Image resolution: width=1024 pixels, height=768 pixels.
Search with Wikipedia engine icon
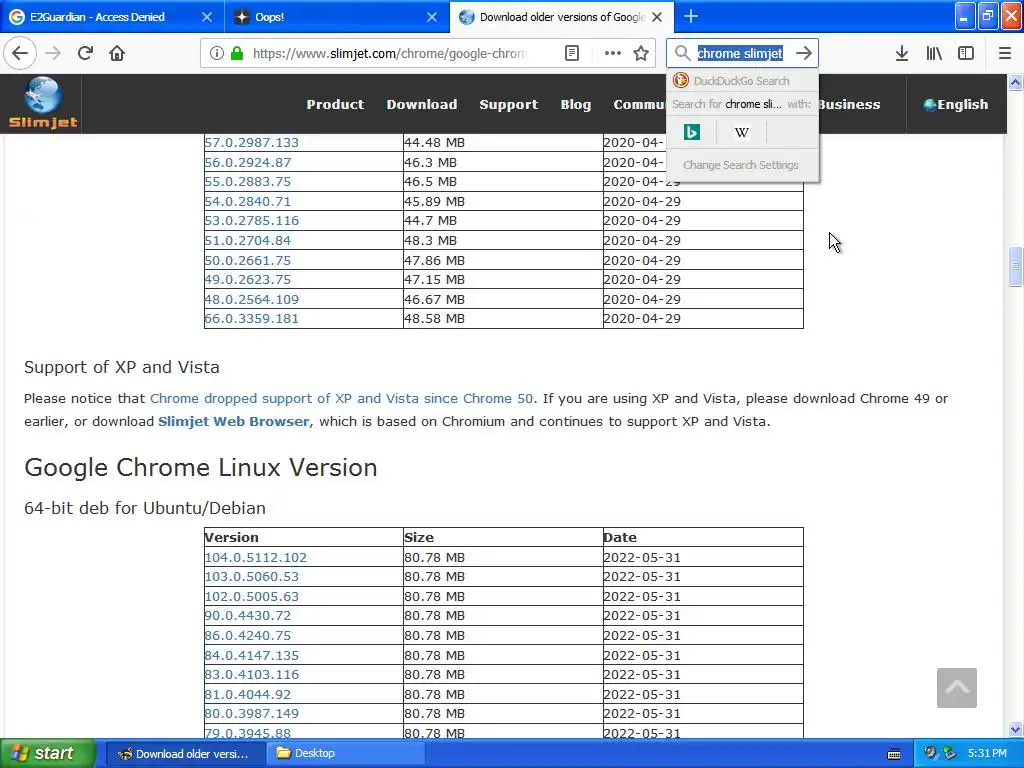point(741,133)
